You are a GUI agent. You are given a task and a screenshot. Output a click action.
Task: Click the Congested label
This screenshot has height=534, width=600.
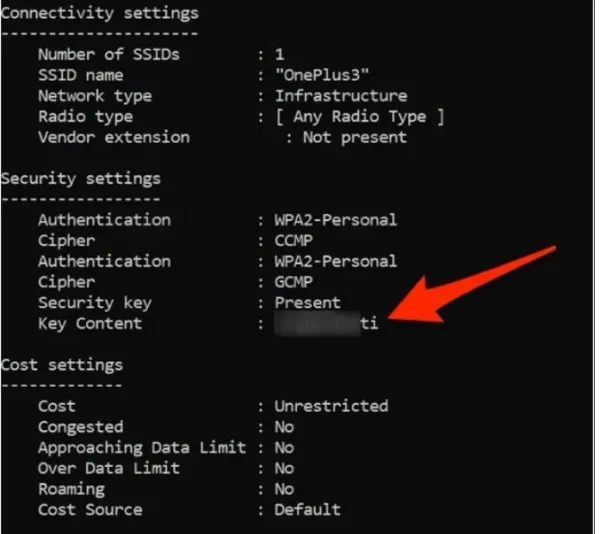[x=80, y=427]
